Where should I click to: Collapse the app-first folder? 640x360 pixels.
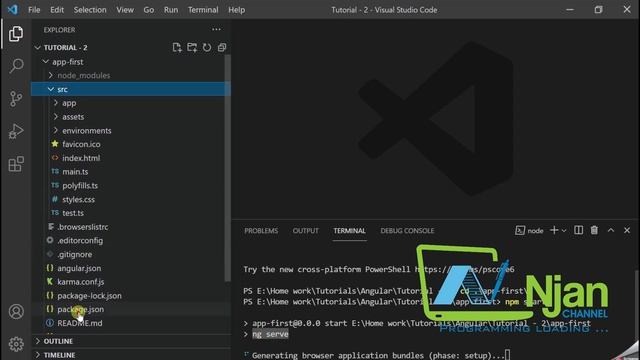pos(46,62)
